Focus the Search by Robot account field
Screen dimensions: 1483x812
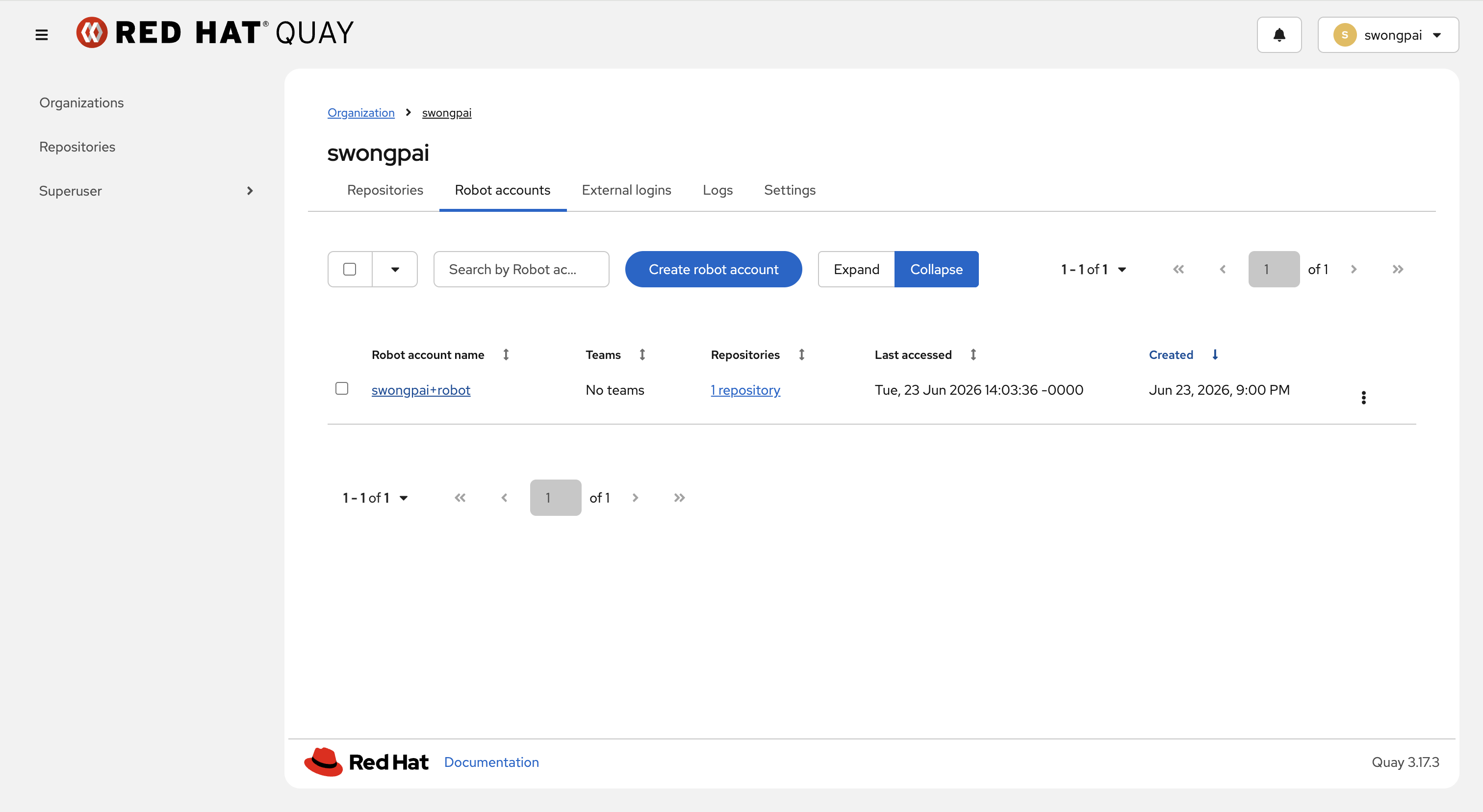521,269
